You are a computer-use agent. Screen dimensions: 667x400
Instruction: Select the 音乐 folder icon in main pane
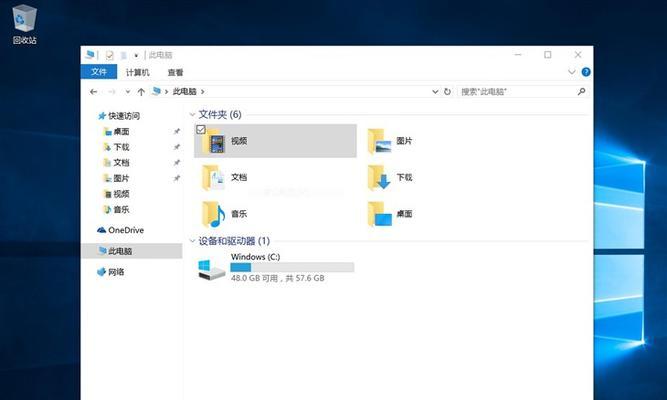214,214
